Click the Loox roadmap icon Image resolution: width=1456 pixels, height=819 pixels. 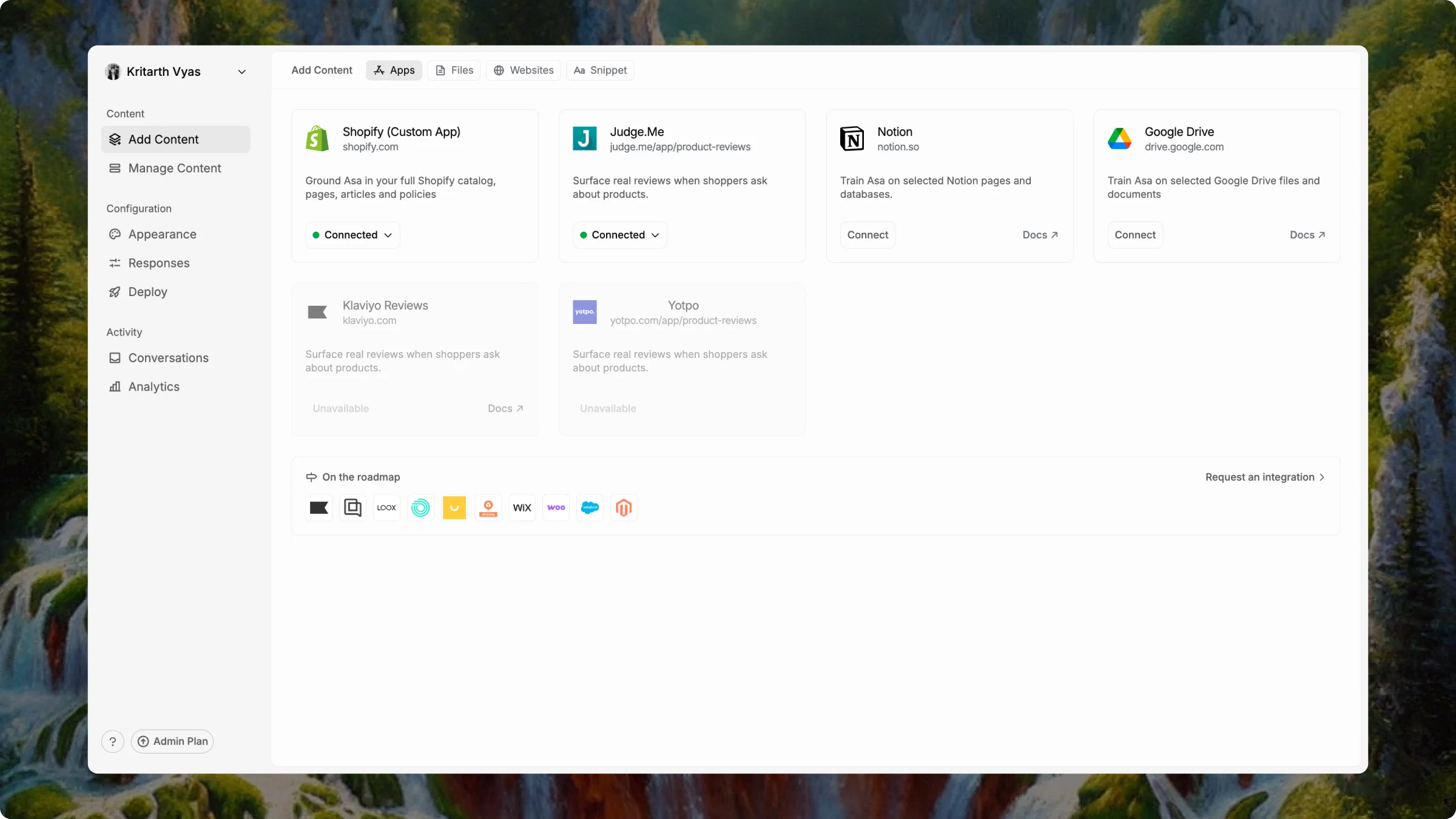pos(386,508)
